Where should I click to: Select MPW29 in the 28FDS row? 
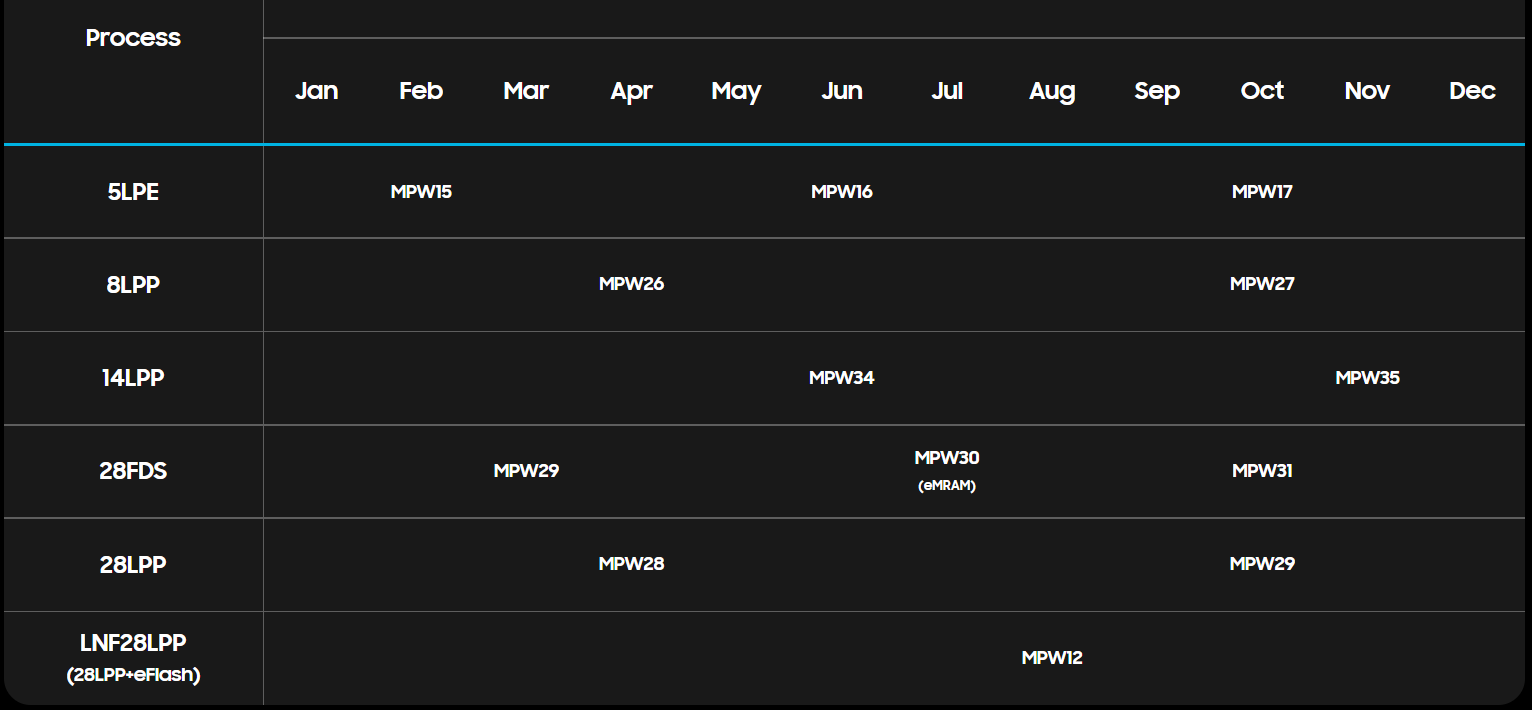pyautogui.click(x=526, y=471)
